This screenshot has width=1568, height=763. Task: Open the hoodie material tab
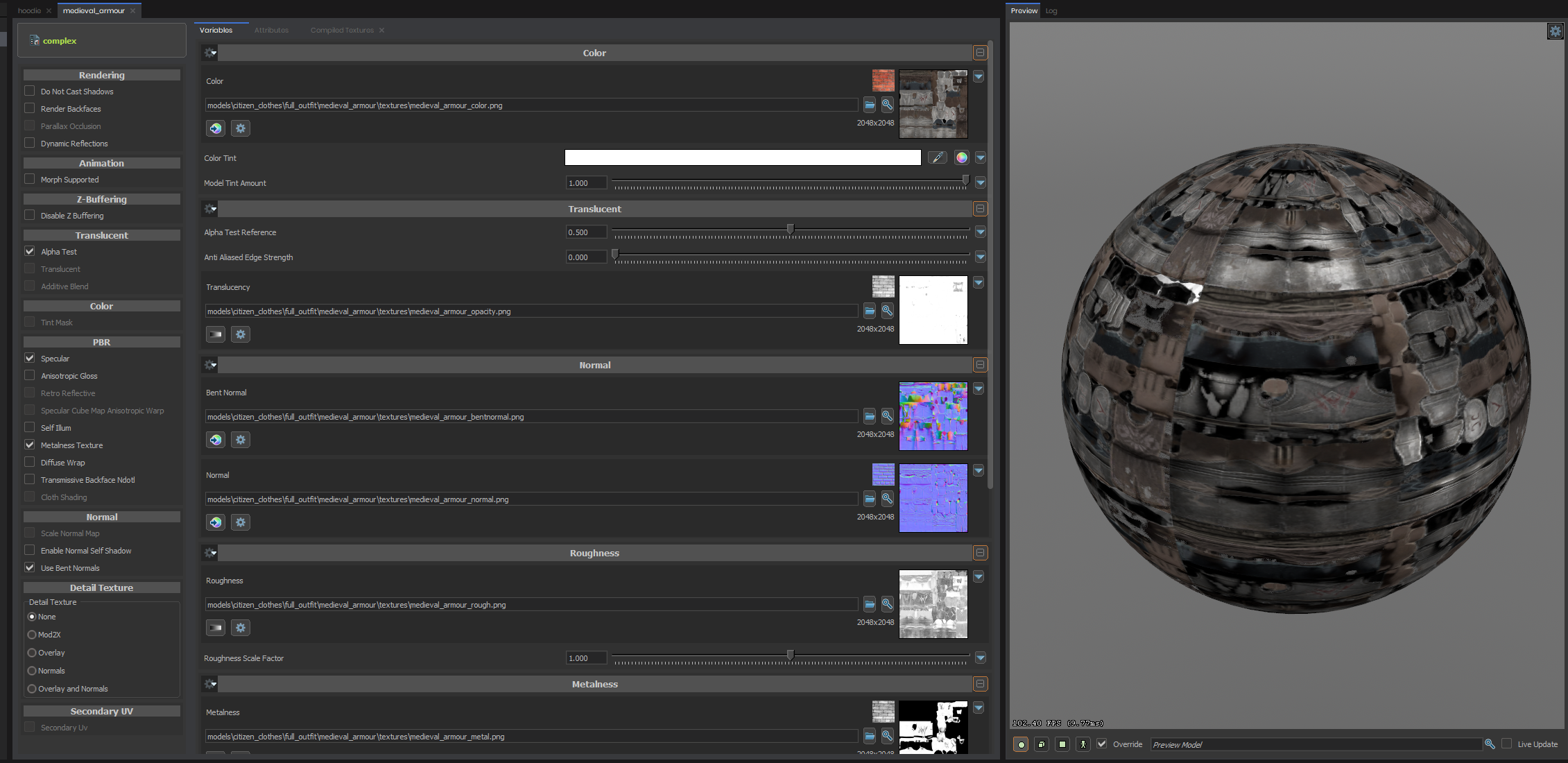pos(29,10)
